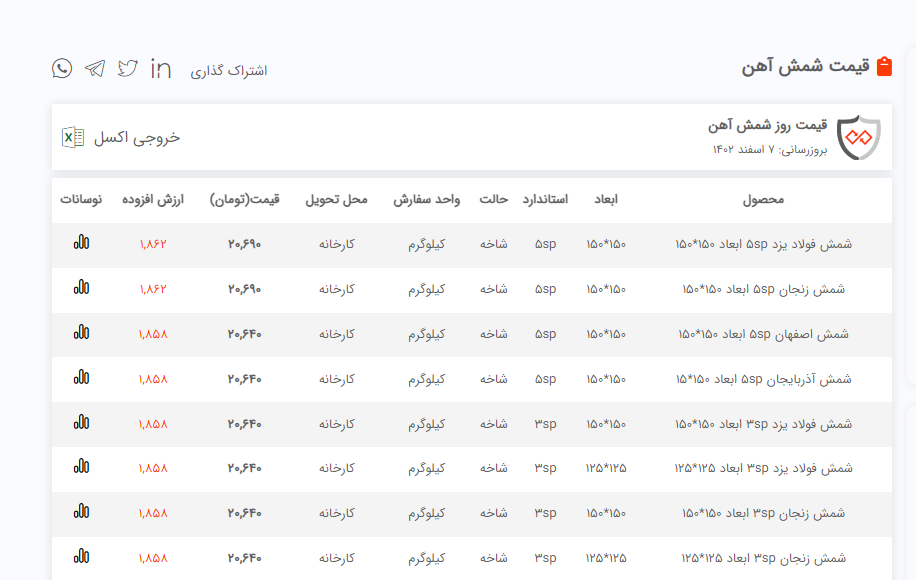Screen dimensions: 916x580
Task: Open product شمش فولاد یزد 3sp ابعاد 125*125
Action: pyautogui.click(x=763, y=468)
